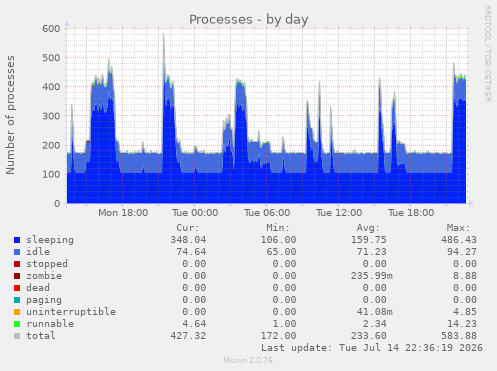Click sleeping average value 159.75
The width and height of the screenshot is (497, 371).
pyautogui.click(x=369, y=240)
